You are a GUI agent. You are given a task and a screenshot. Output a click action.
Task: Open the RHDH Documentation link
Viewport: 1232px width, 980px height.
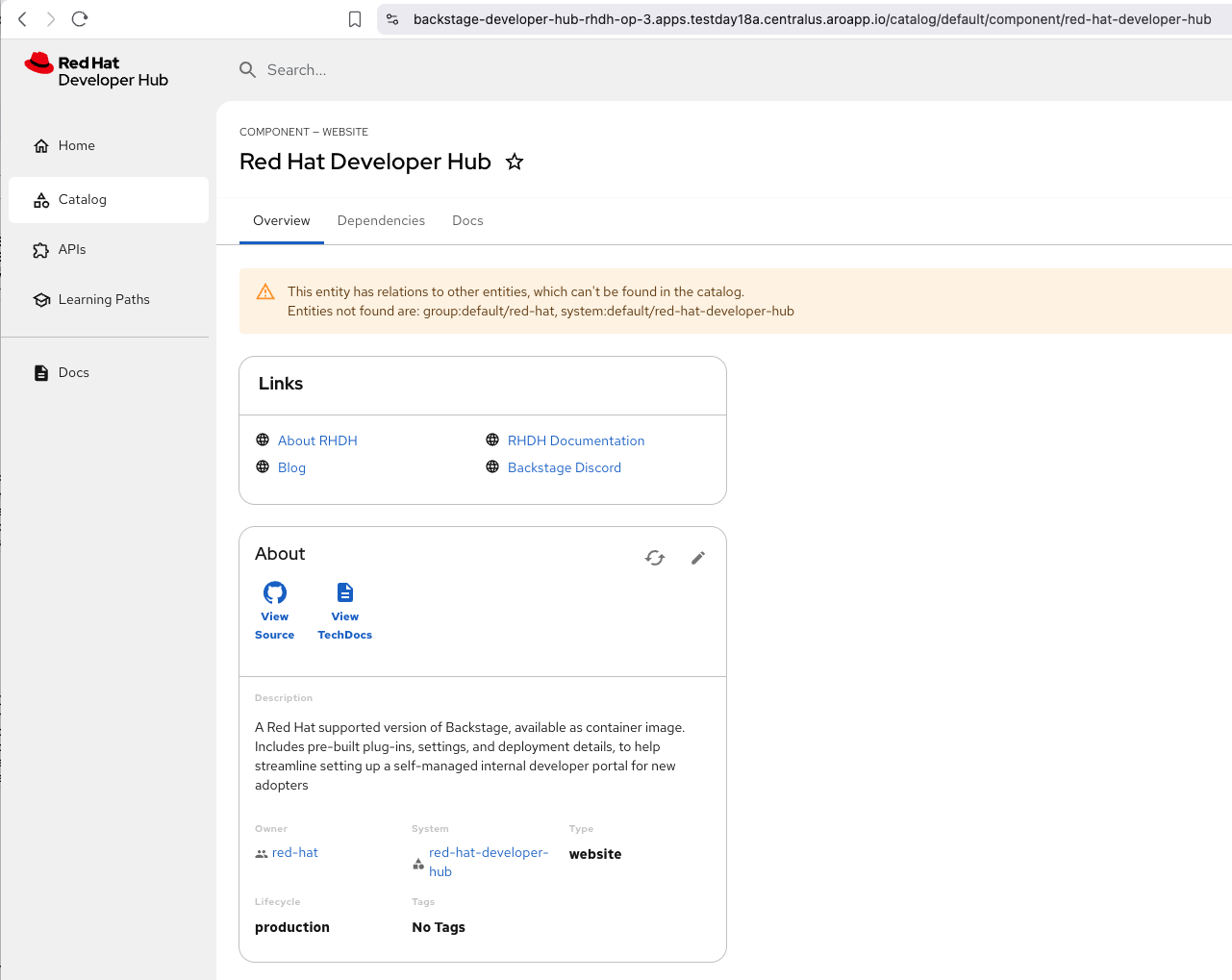pos(576,440)
